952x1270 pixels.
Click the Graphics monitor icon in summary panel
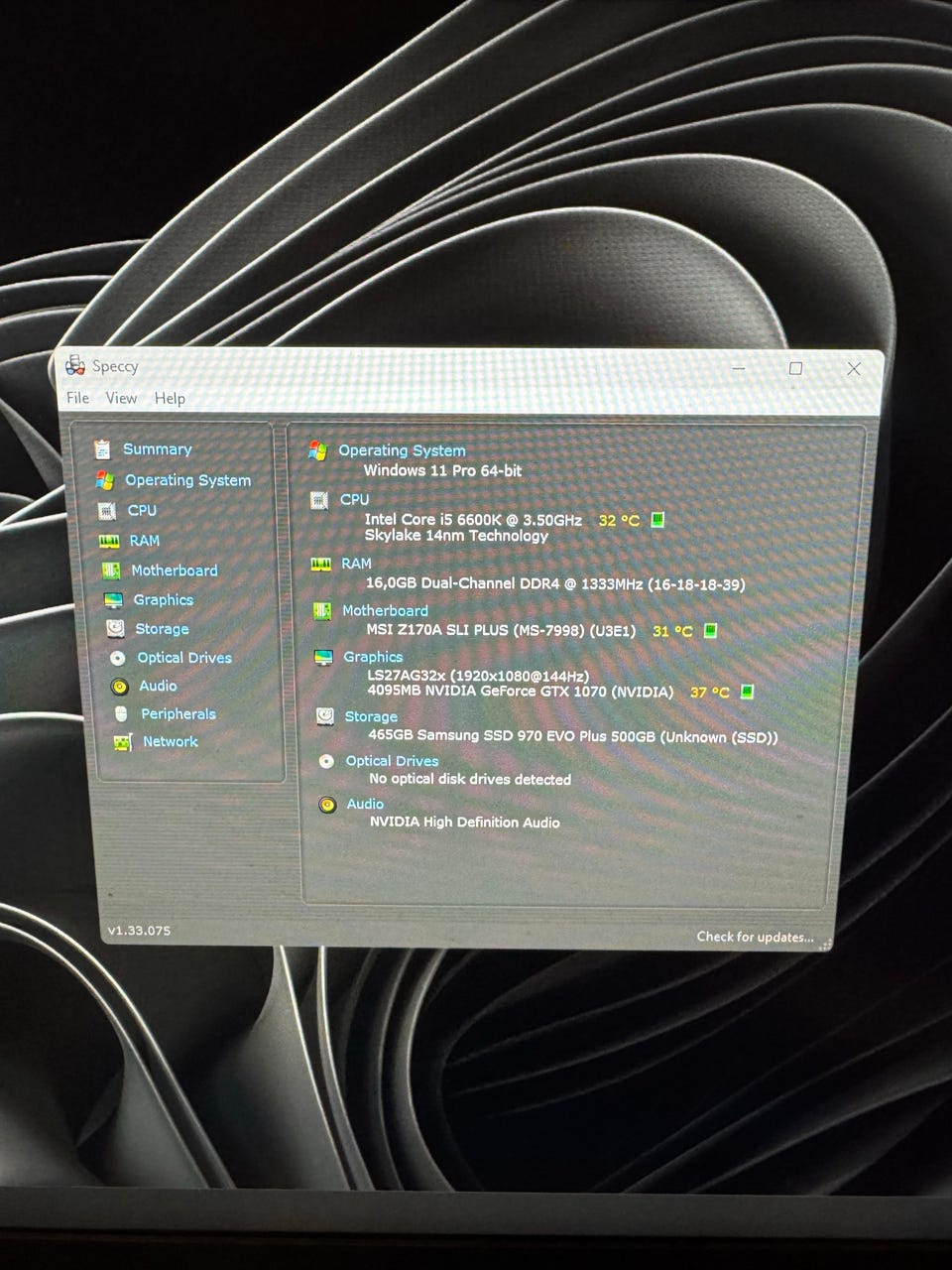pos(323,658)
